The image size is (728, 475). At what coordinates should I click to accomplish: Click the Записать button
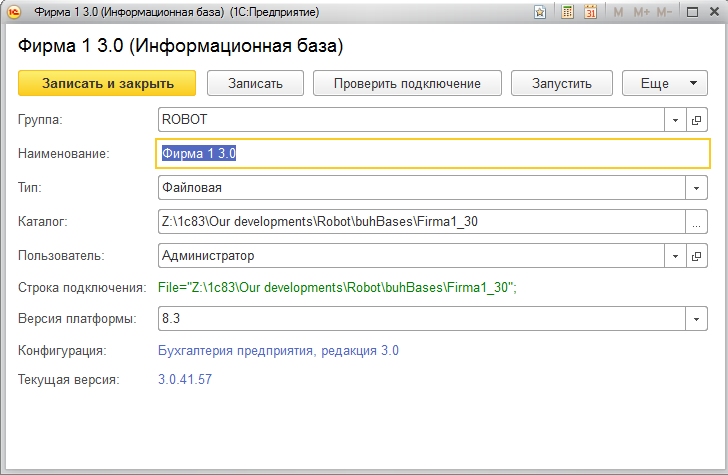(255, 83)
